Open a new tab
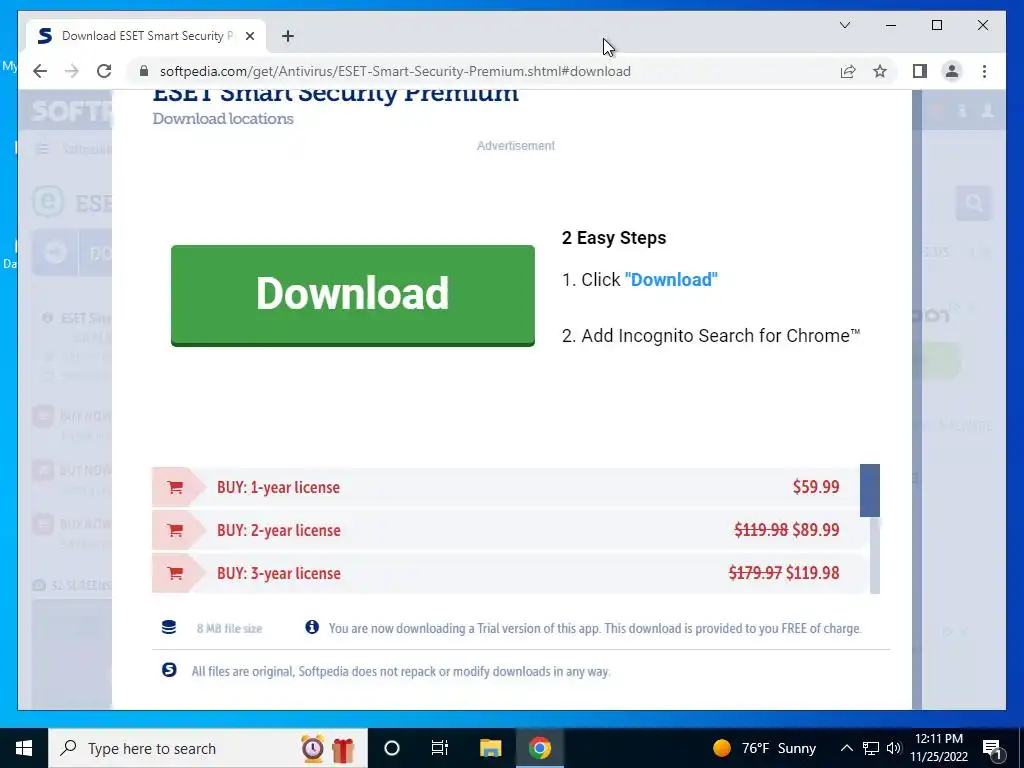Image resolution: width=1024 pixels, height=768 pixels. point(288,36)
